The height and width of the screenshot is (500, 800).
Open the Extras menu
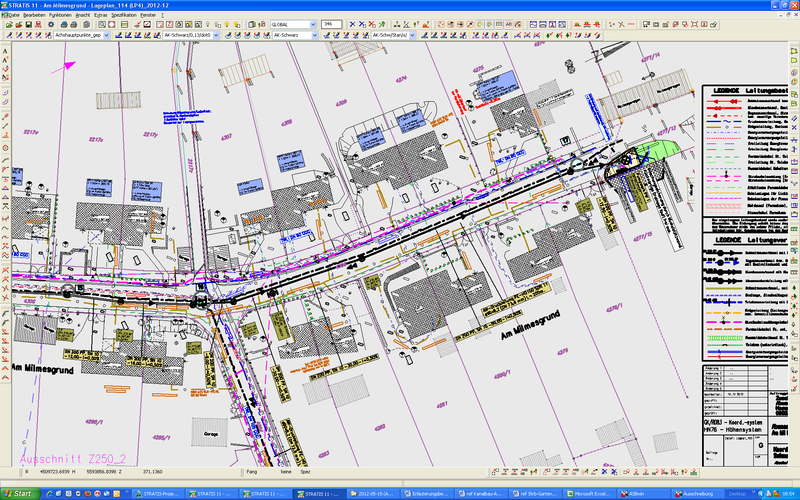101,15
